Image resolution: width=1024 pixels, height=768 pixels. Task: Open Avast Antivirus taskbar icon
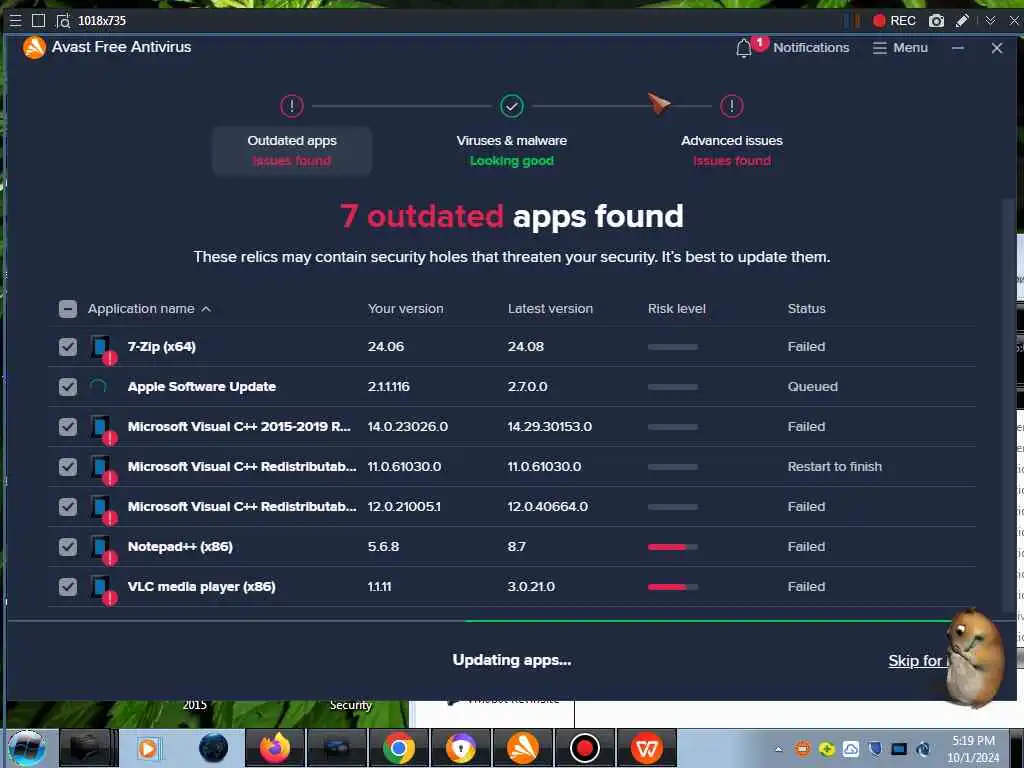pos(522,748)
